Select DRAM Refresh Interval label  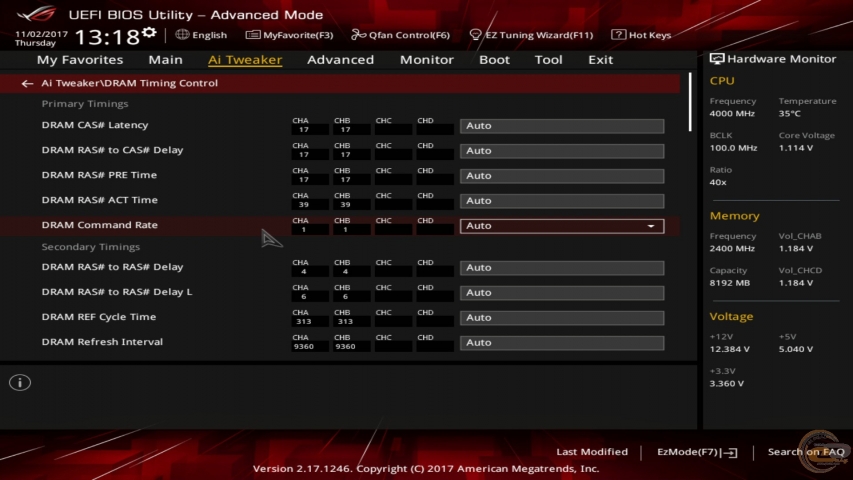point(102,342)
